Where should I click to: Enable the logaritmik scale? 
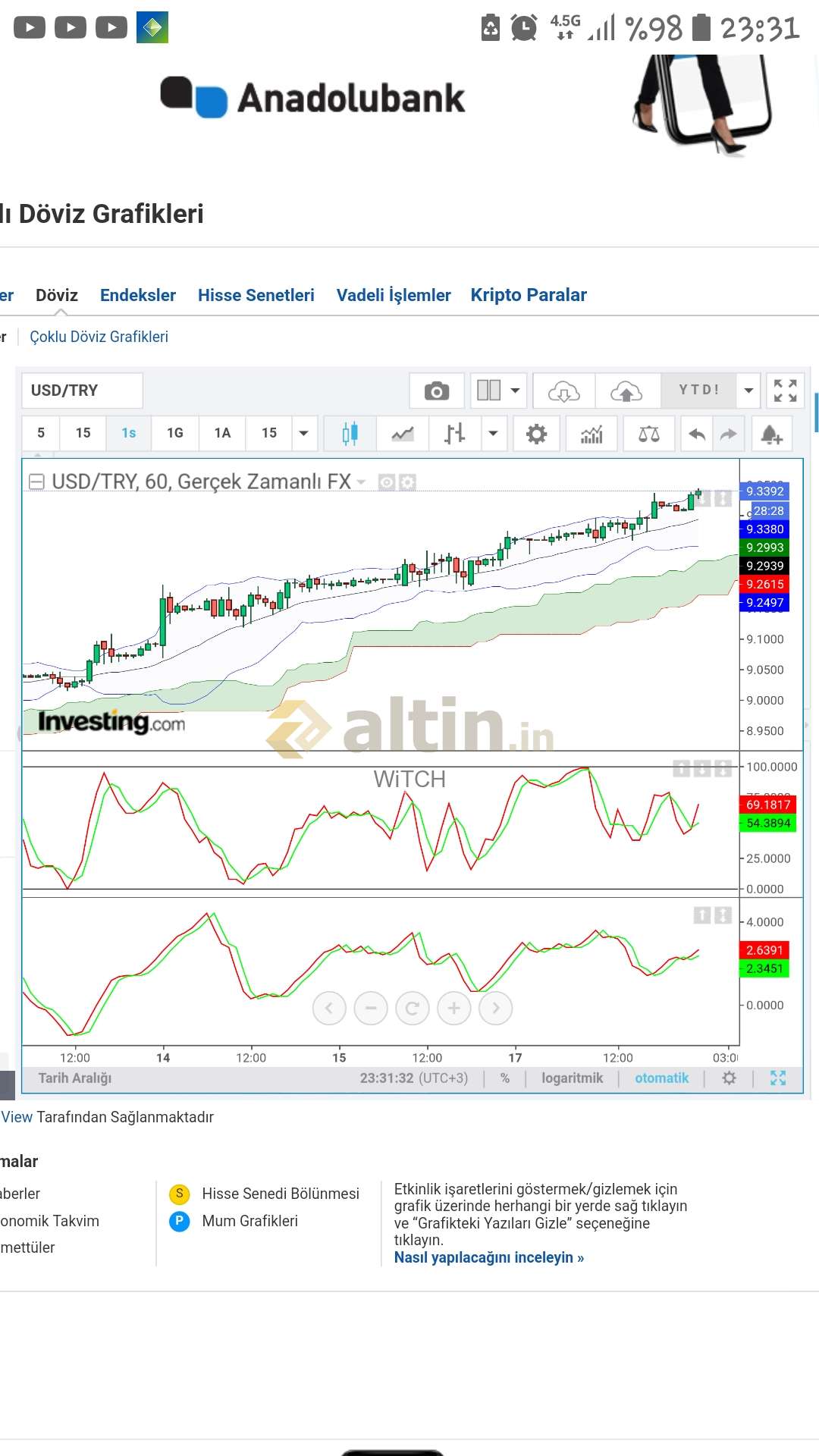click(573, 1078)
